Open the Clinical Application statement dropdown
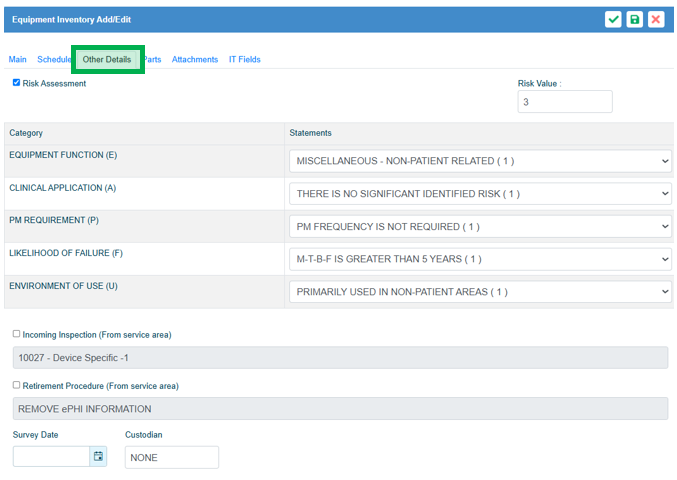 pos(480,194)
